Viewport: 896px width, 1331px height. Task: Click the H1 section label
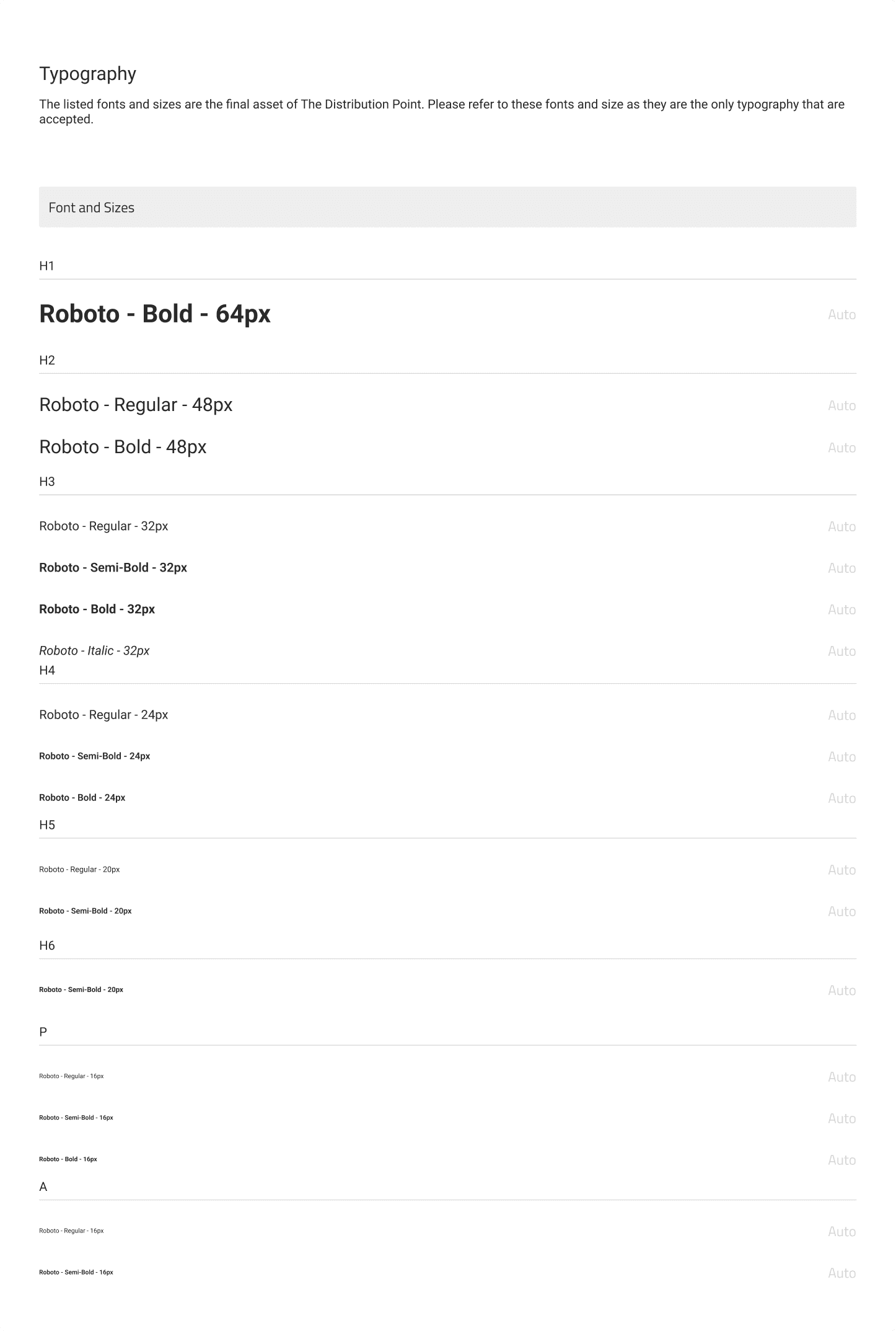click(x=46, y=266)
